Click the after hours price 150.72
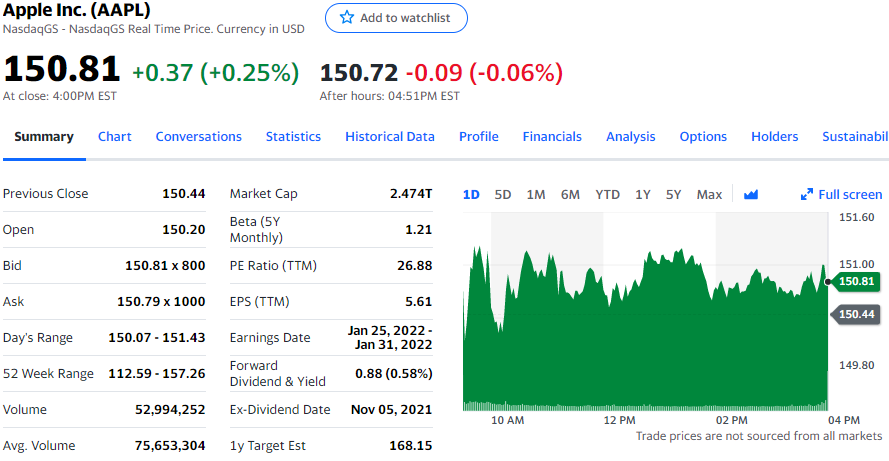This screenshot has width=889, height=461. coord(359,73)
